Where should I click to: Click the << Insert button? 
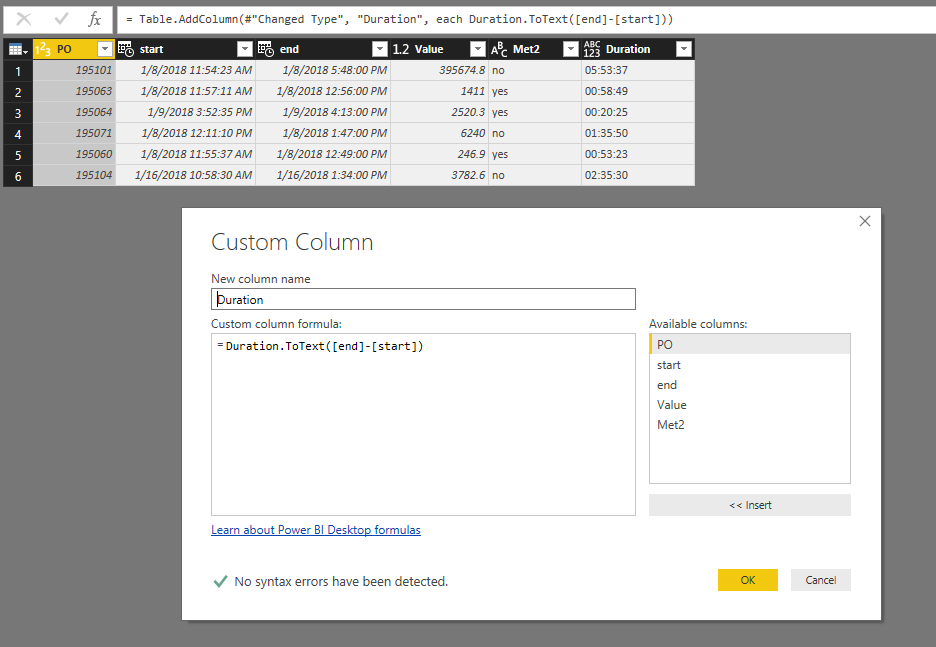click(x=750, y=505)
